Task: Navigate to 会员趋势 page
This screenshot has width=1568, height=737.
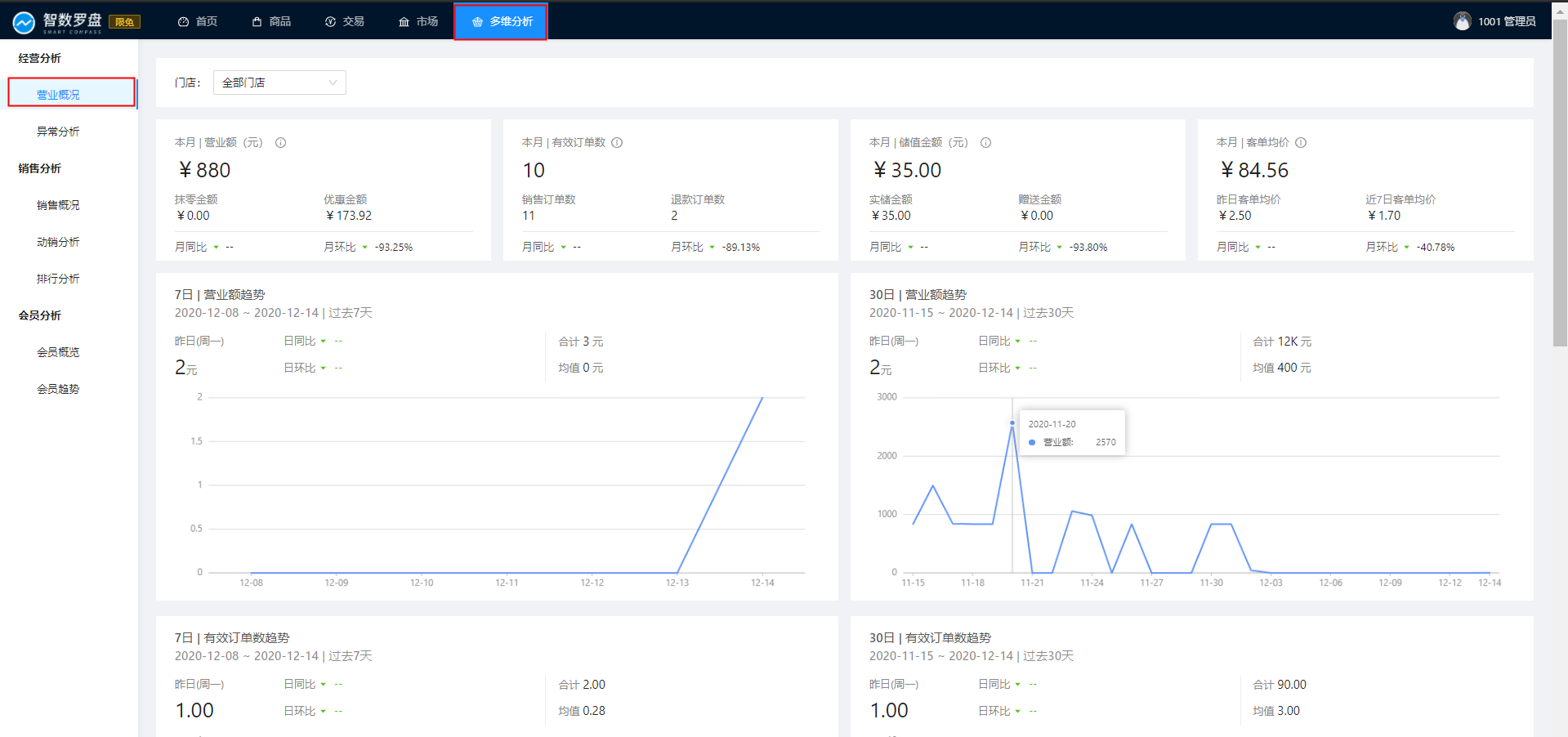Action: 58,389
